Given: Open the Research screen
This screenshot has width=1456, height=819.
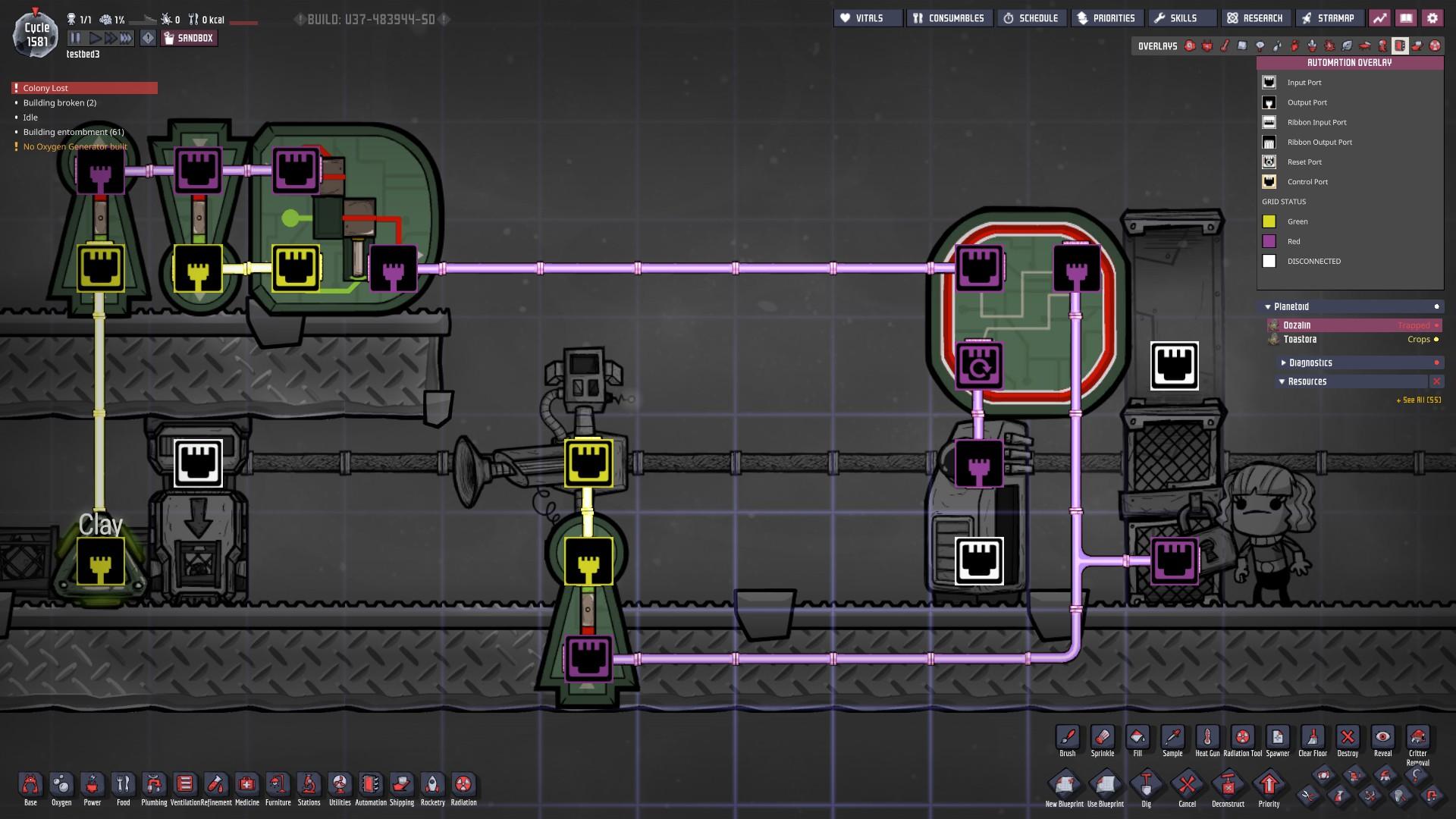Looking at the screenshot, I should tap(1255, 18).
